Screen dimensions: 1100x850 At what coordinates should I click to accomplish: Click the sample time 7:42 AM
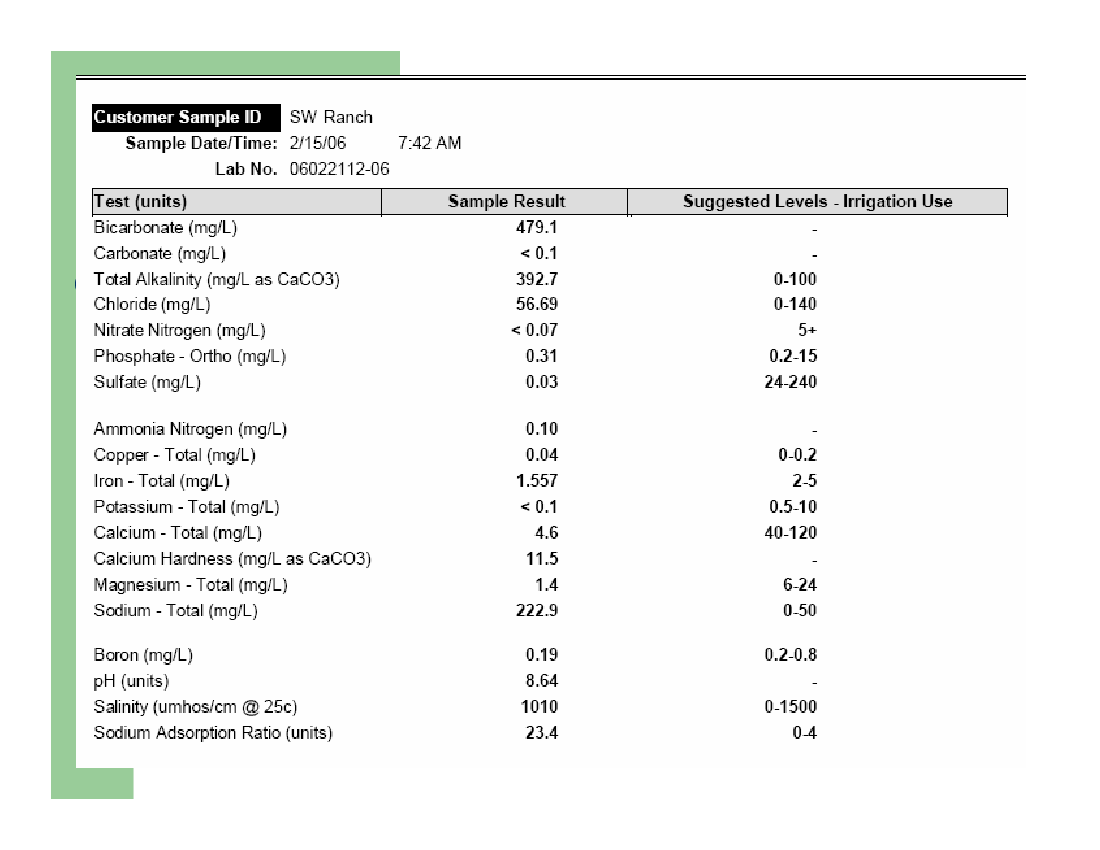[x=429, y=143]
